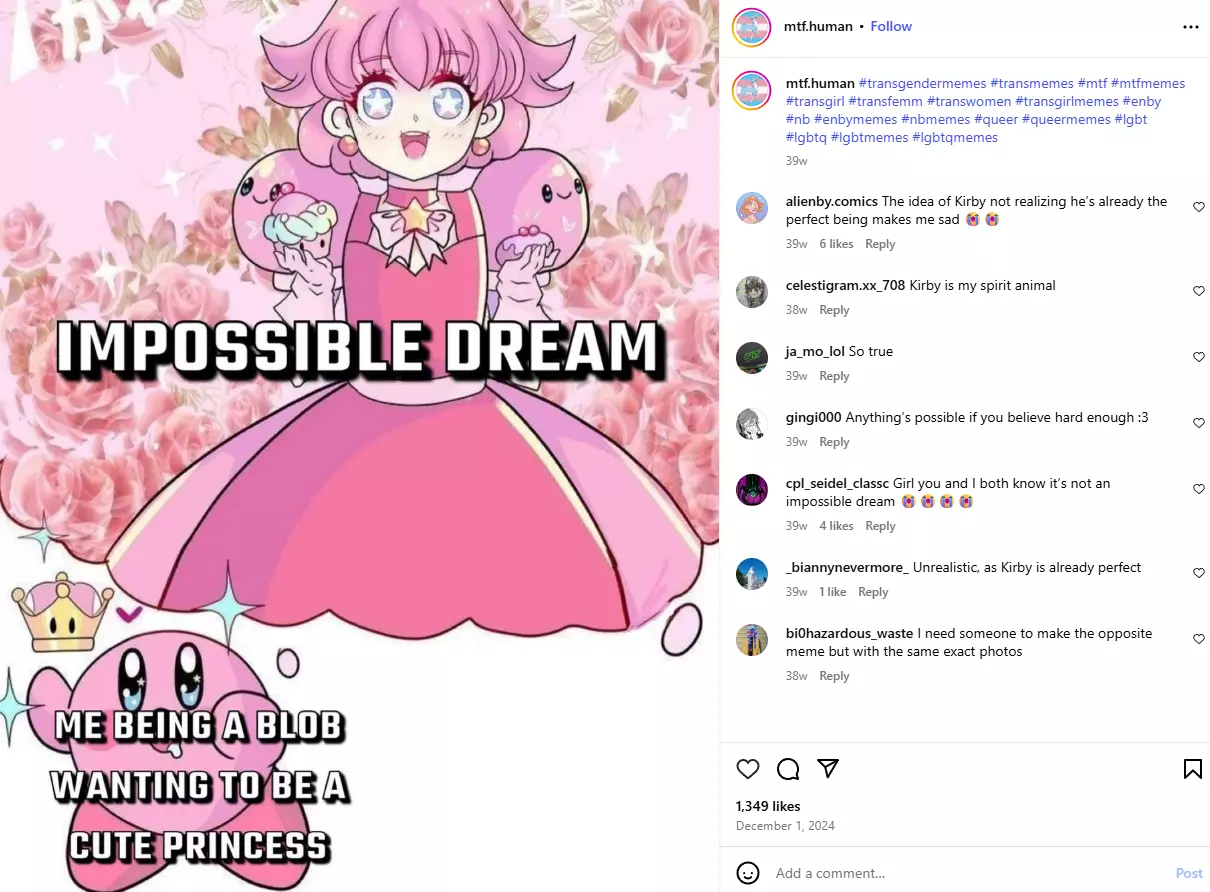
Task: Save the post with the bookmark icon
Action: point(1192,768)
